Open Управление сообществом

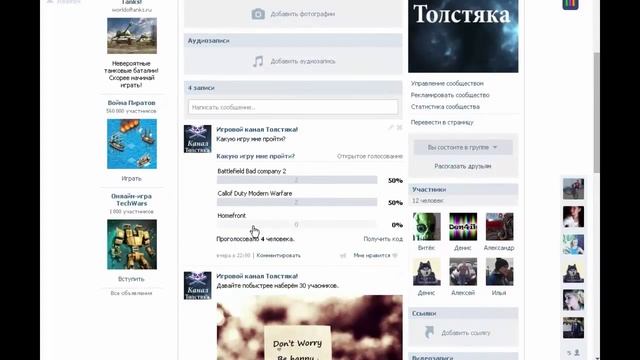coord(447,83)
